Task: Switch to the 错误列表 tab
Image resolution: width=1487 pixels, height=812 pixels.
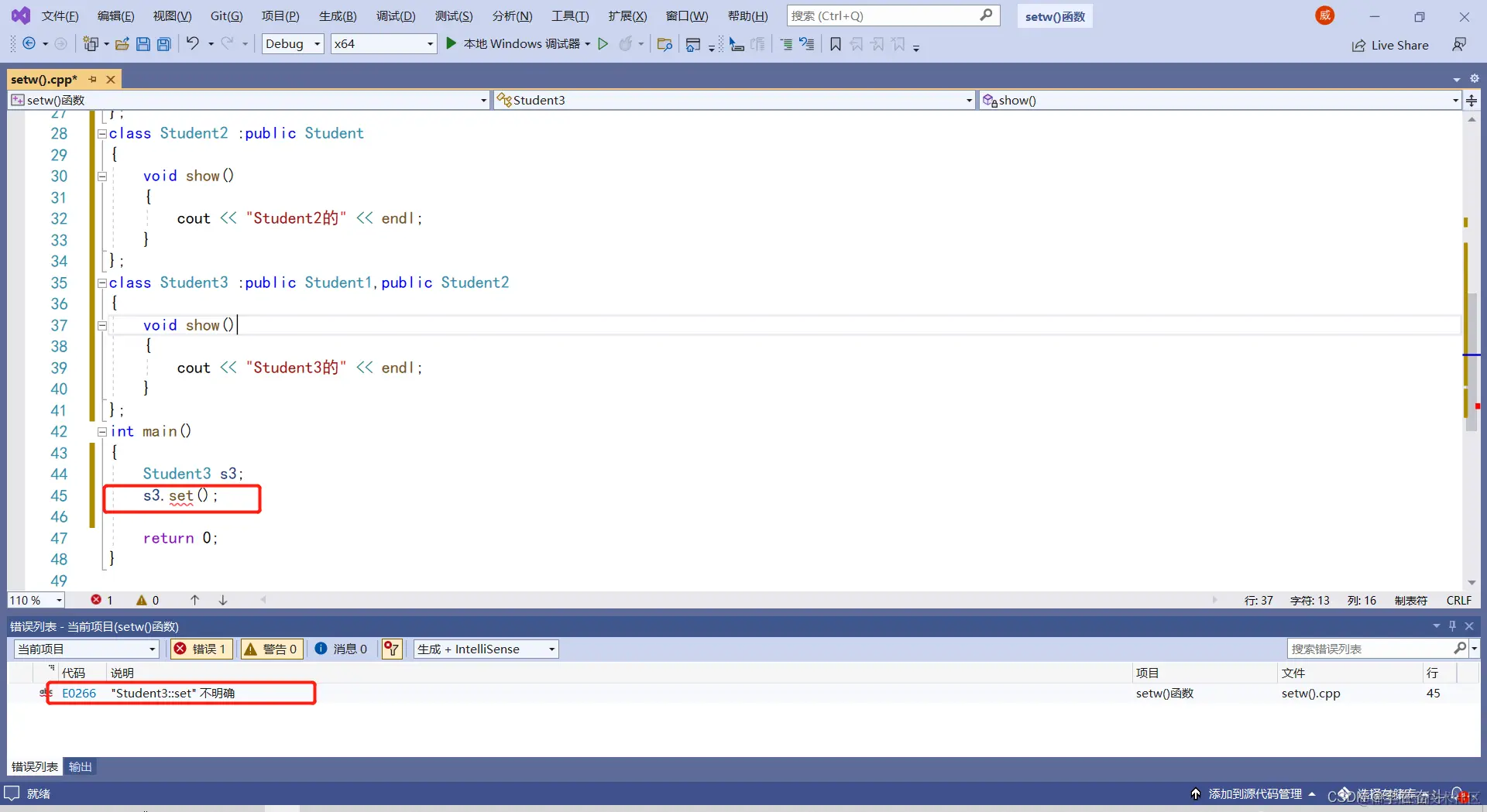Action: pyautogui.click(x=35, y=766)
